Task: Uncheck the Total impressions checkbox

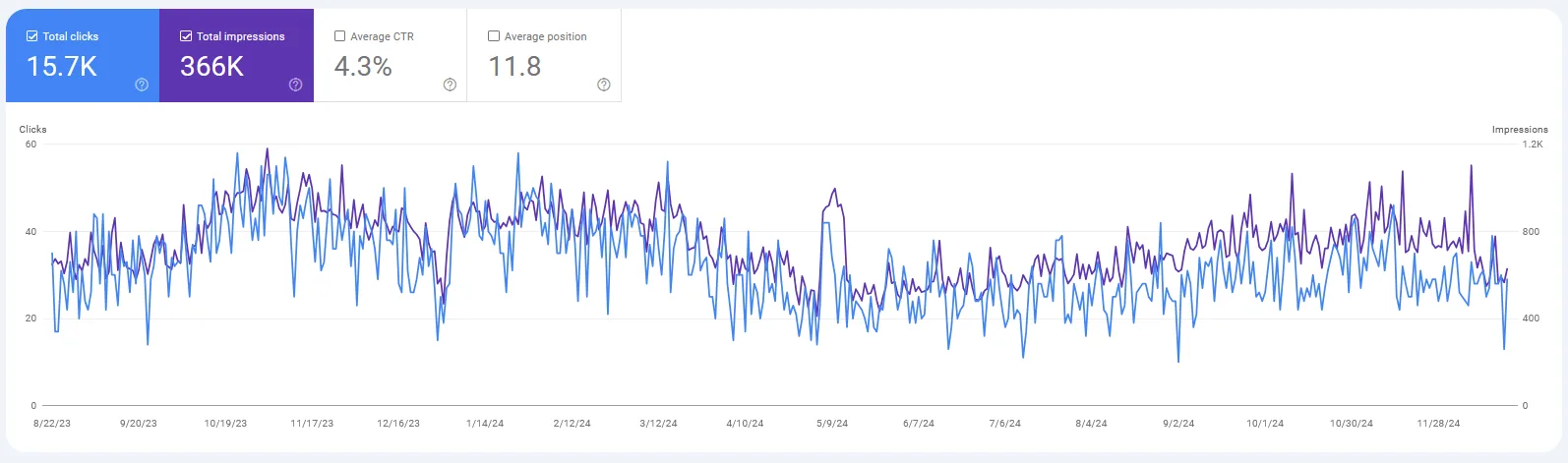Action: (186, 36)
